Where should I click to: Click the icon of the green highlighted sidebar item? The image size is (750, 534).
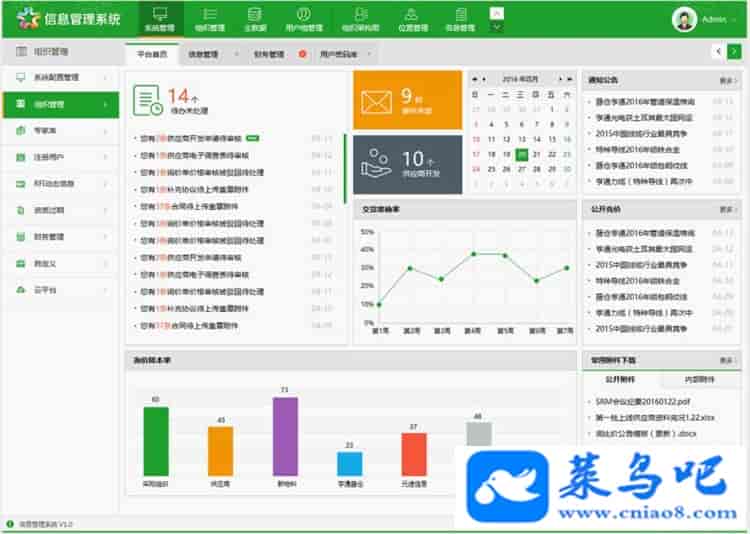[21, 104]
